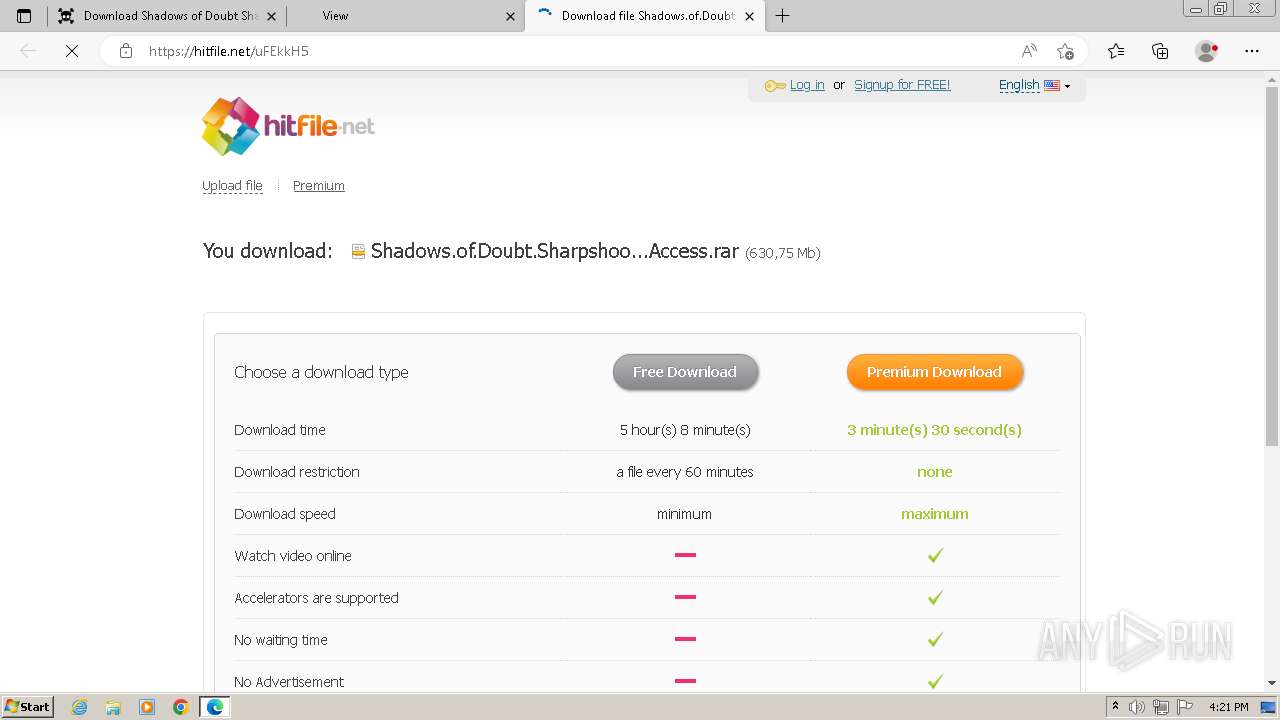Click green checkmark in Watch video online row
Viewport: 1280px width, 720px height.
[x=935, y=555]
